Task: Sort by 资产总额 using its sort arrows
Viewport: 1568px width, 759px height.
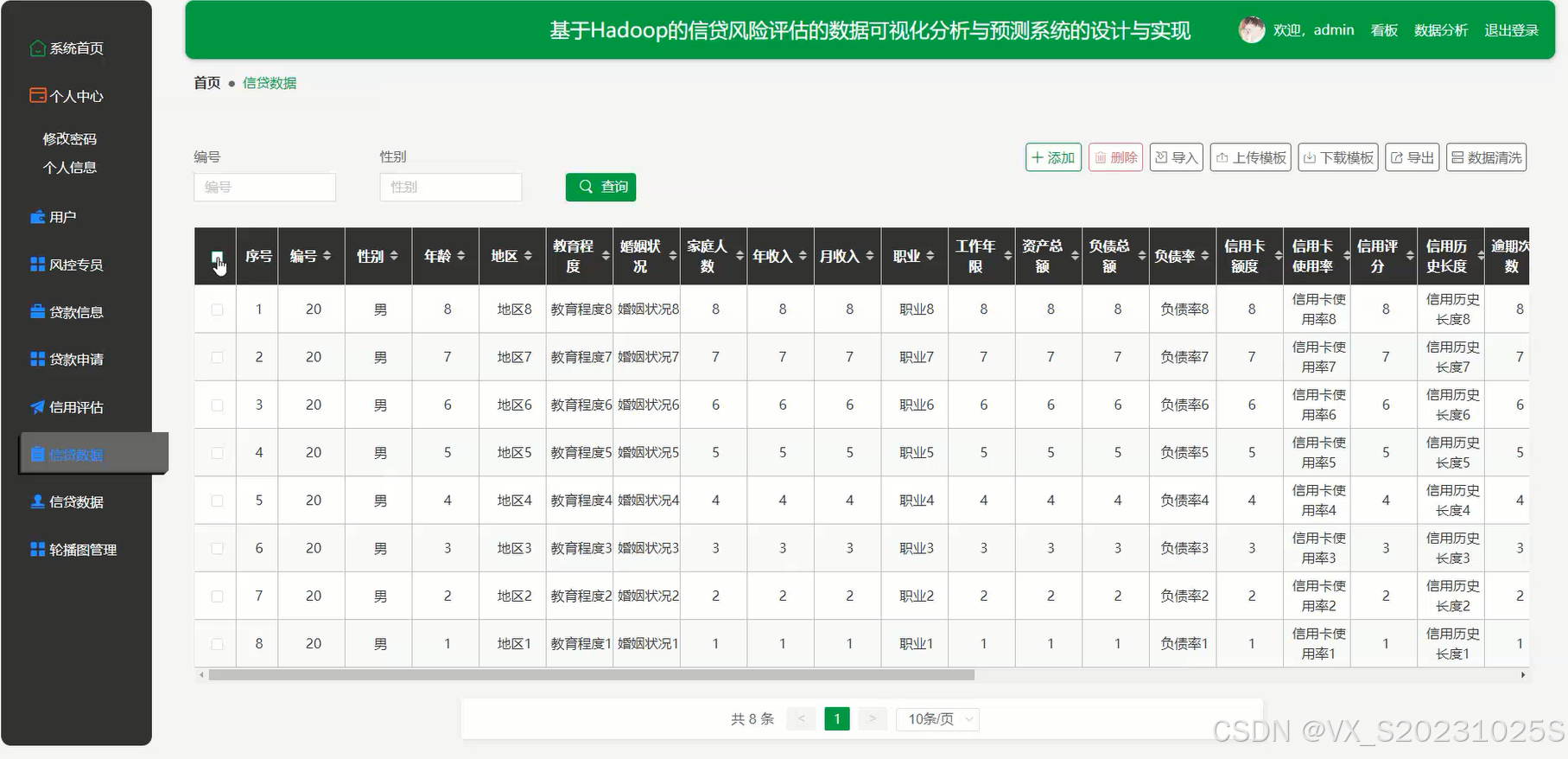Action: pos(1075,256)
